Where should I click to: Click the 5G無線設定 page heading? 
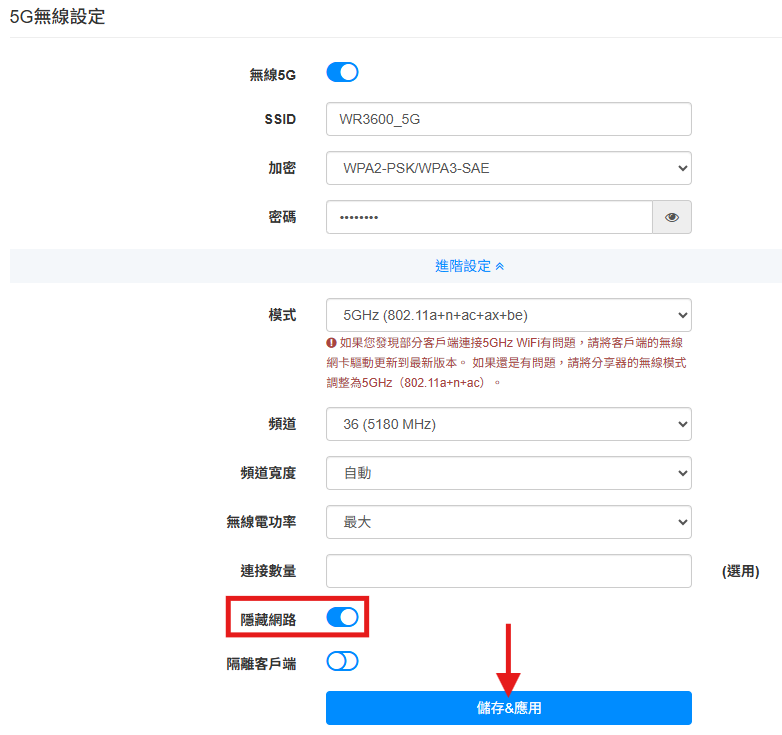57,17
